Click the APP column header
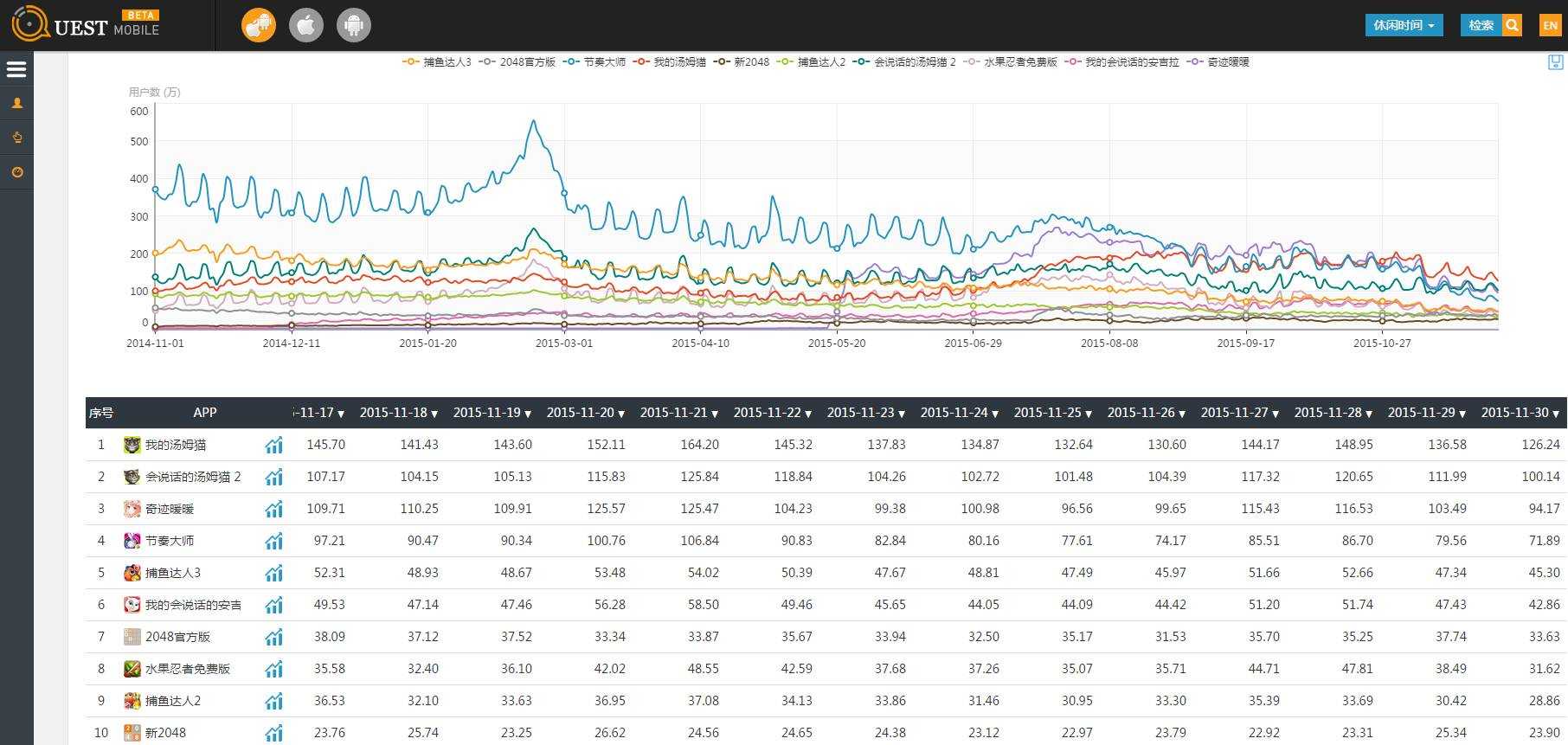Image resolution: width=1568 pixels, height=745 pixels. point(205,413)
